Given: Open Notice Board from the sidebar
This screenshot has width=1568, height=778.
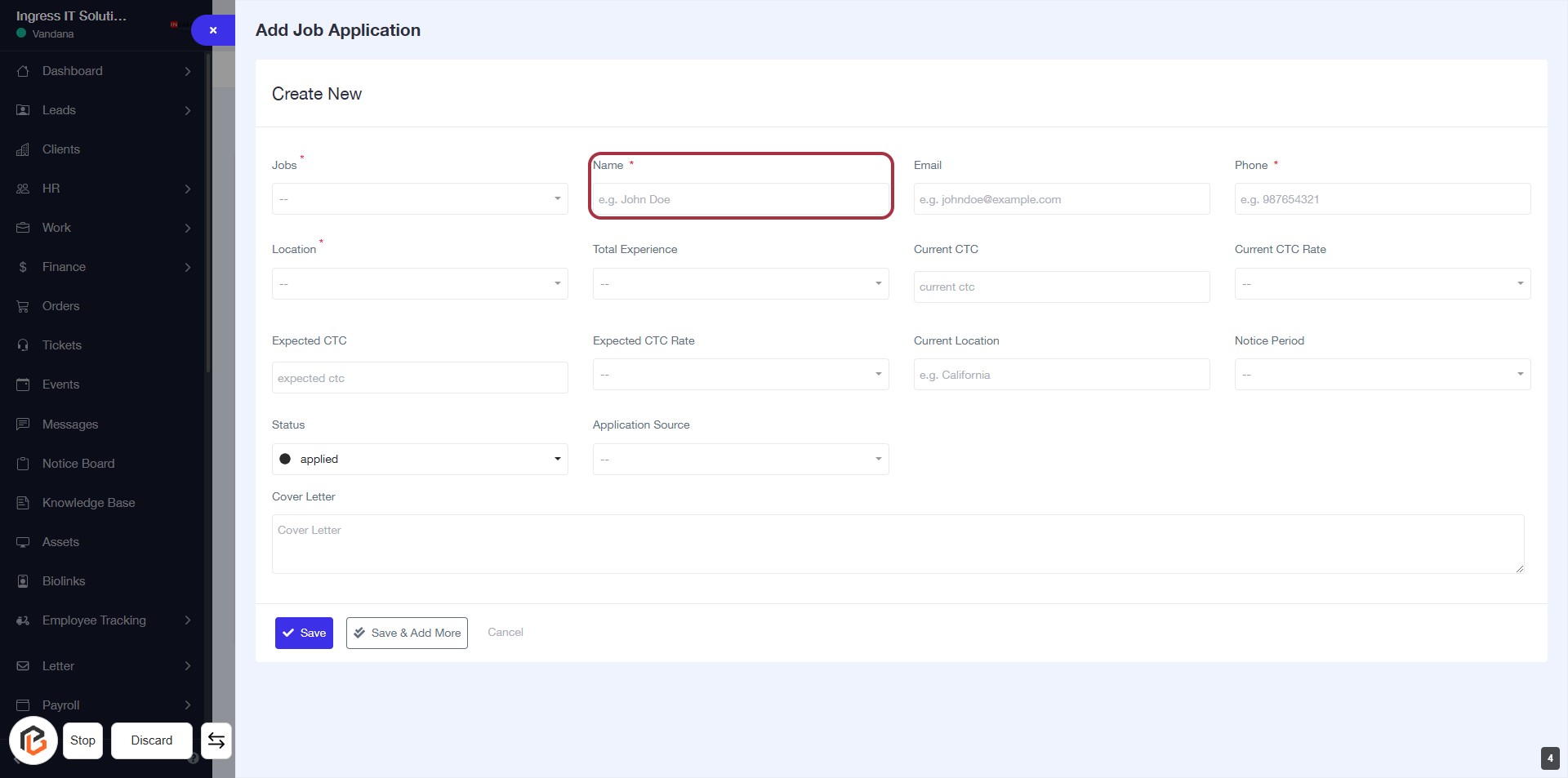Looking at the screenshot, I should (78, 464).
